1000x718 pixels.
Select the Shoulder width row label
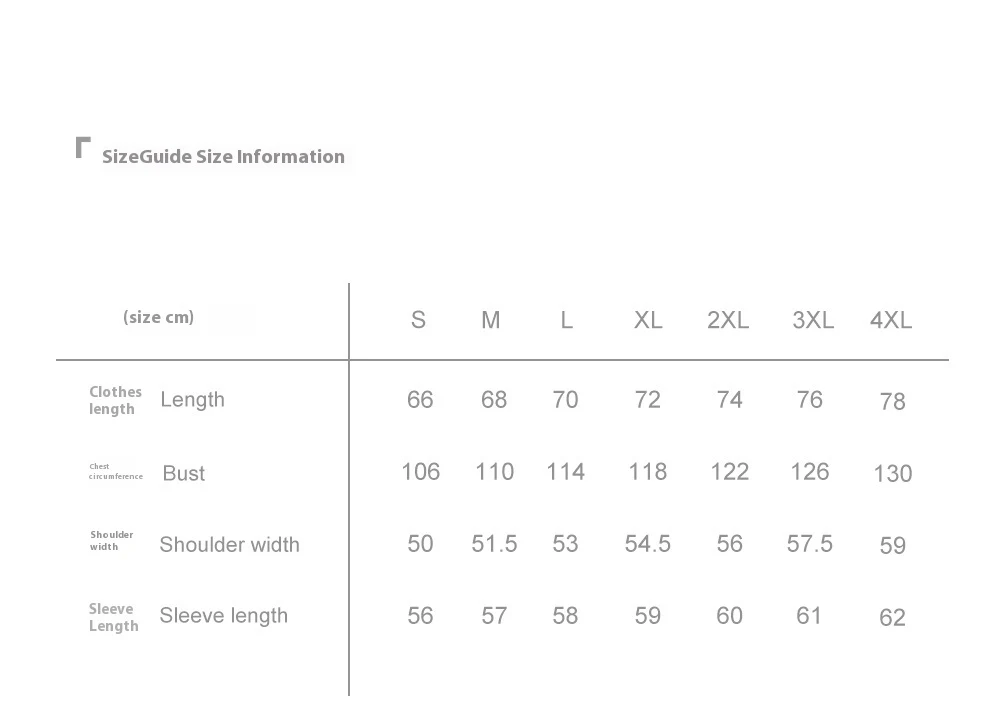click(x=230, y=545)
